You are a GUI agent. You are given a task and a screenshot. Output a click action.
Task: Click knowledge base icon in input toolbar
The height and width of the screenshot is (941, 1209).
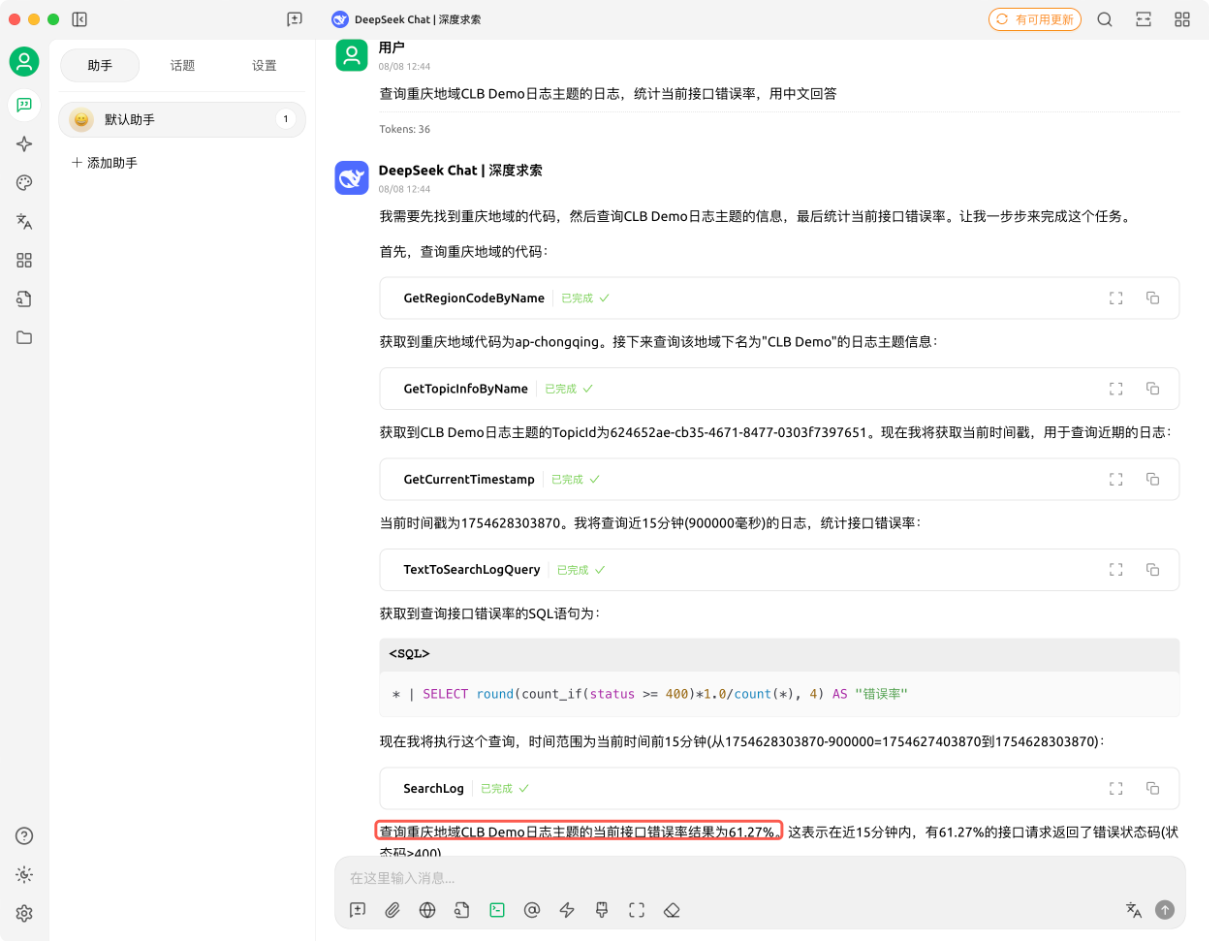pyautogui.click(x=462, y=910)
